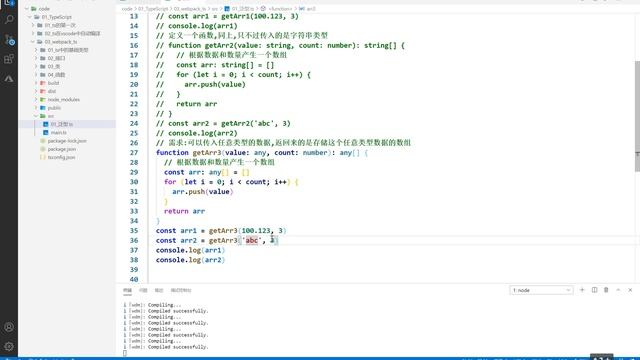
Task: Expand the node_modules folder
Action: 36,100
